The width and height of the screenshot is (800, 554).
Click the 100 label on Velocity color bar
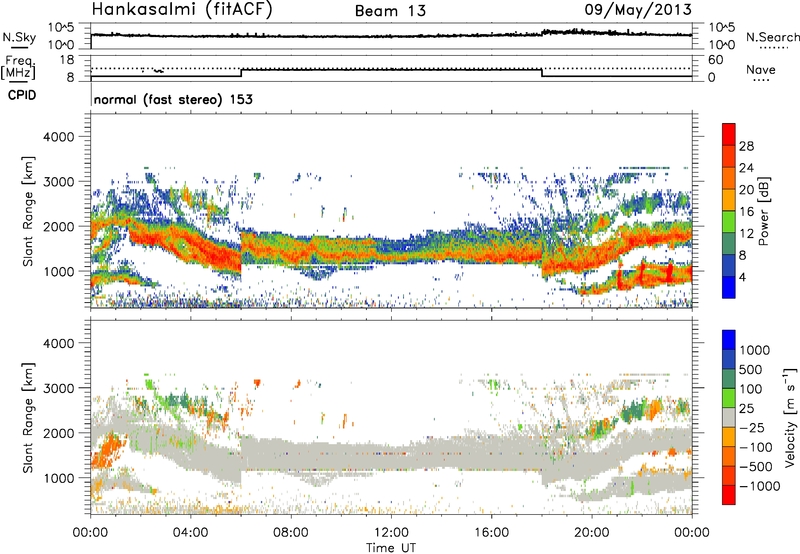(x=751, y=389)
